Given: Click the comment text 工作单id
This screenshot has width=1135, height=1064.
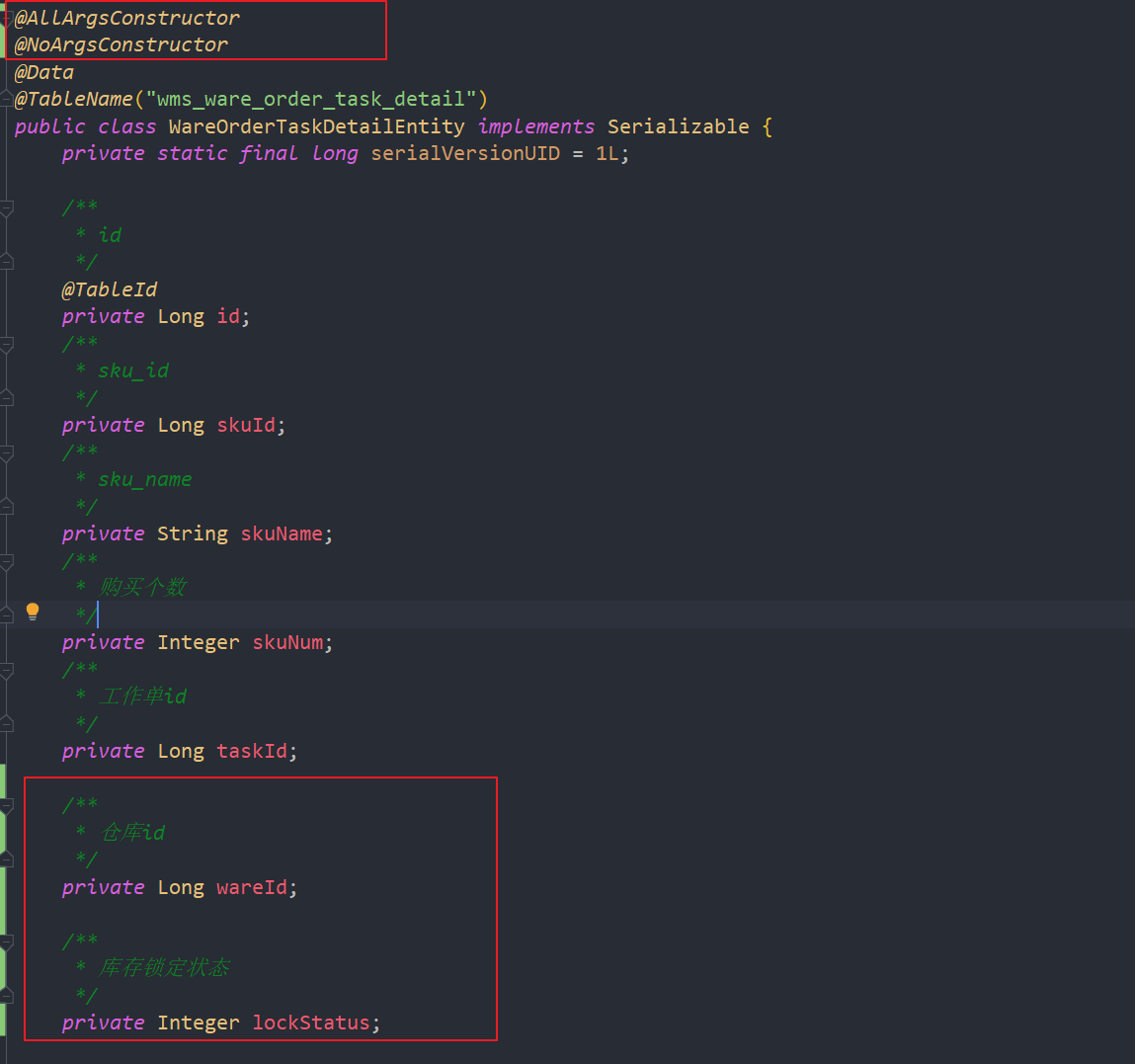Looking at the screenshot, I should (142, 696).
